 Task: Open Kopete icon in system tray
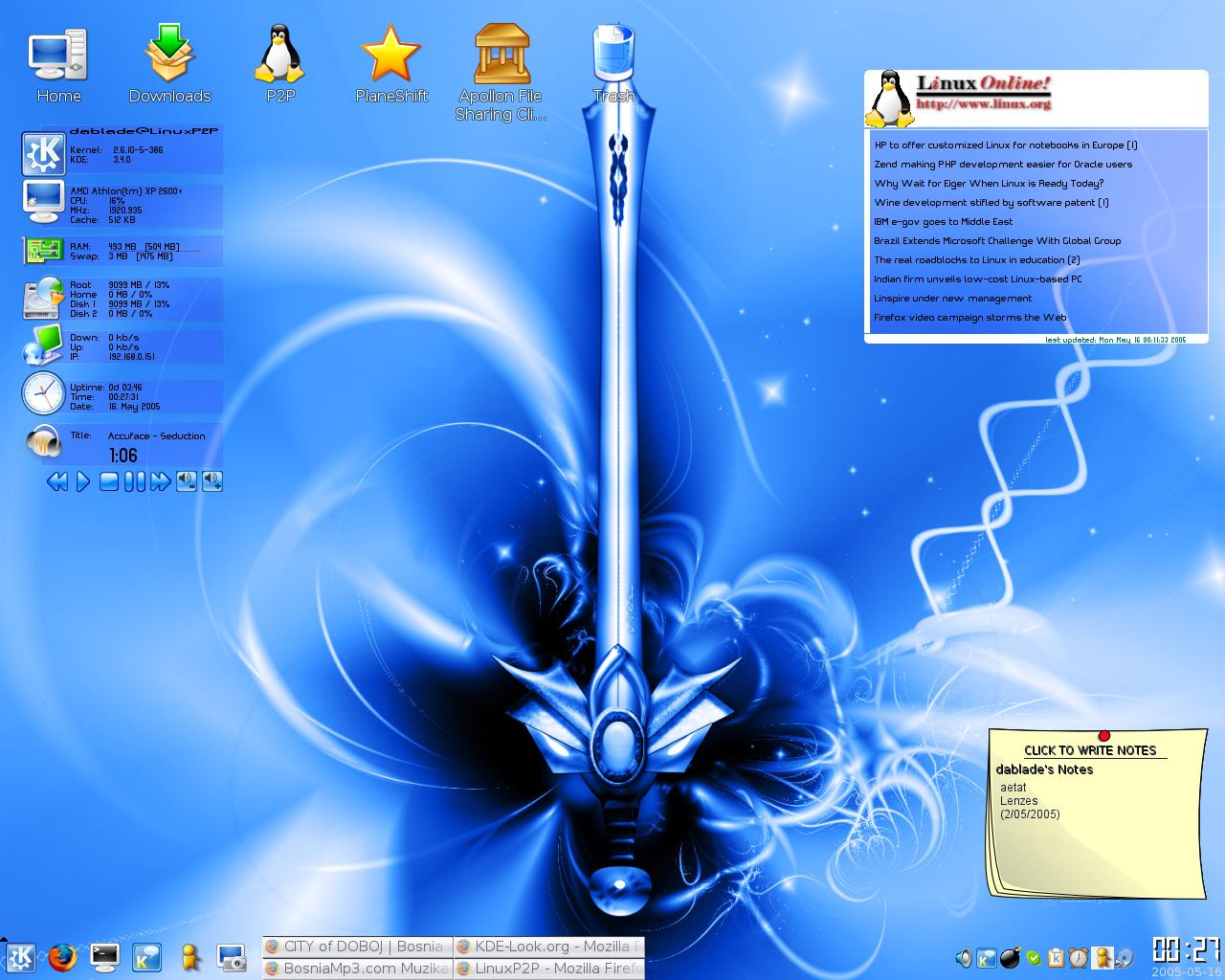point(987,958)
